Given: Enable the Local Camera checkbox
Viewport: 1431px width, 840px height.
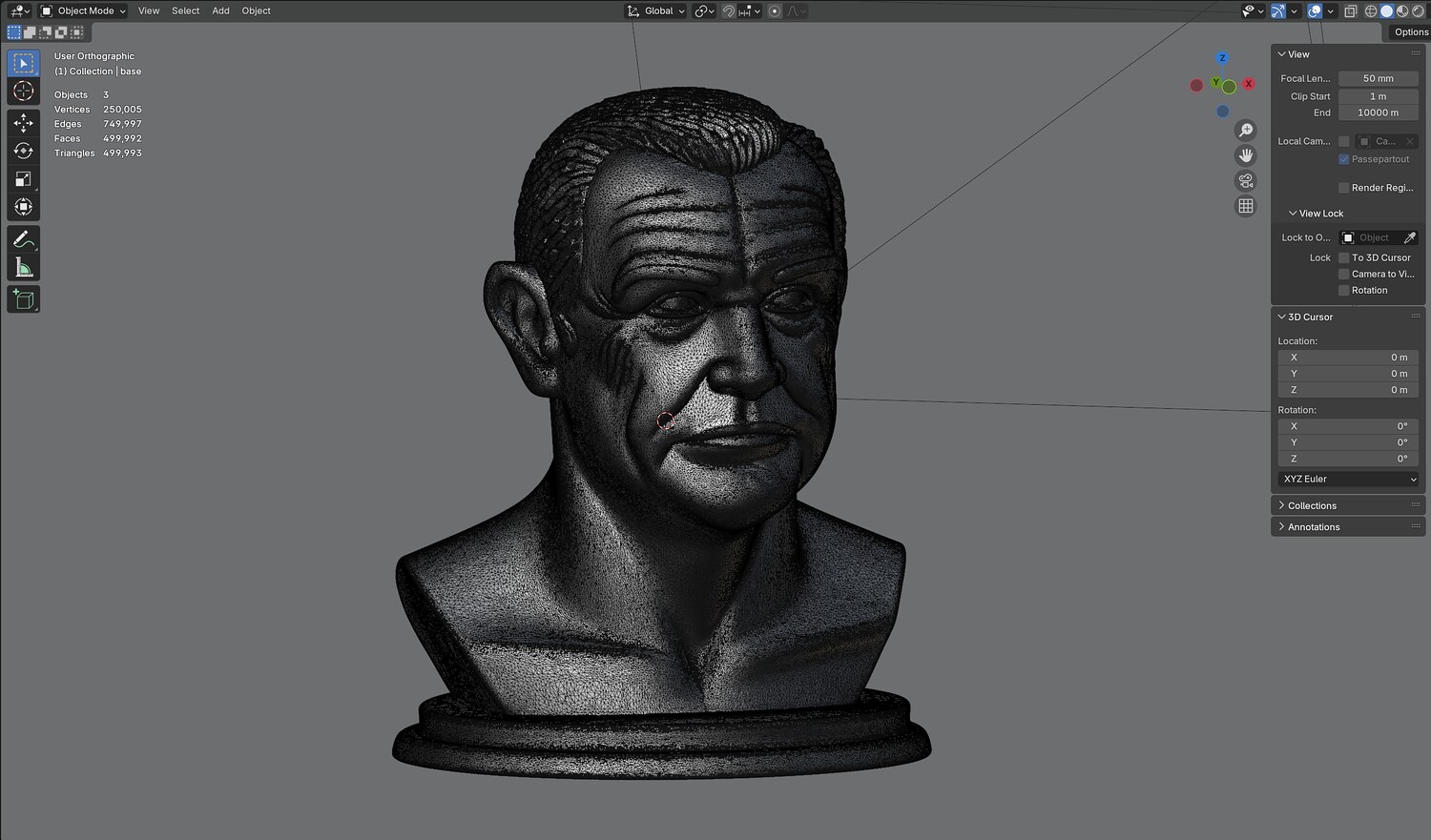Looking at the screenshot, I should click(1344, 141).
